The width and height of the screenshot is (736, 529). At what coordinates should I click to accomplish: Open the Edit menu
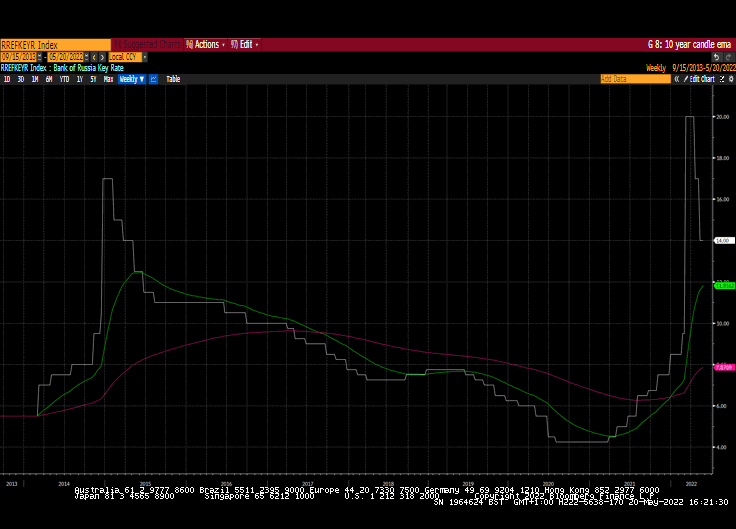[x=247, y=44]
